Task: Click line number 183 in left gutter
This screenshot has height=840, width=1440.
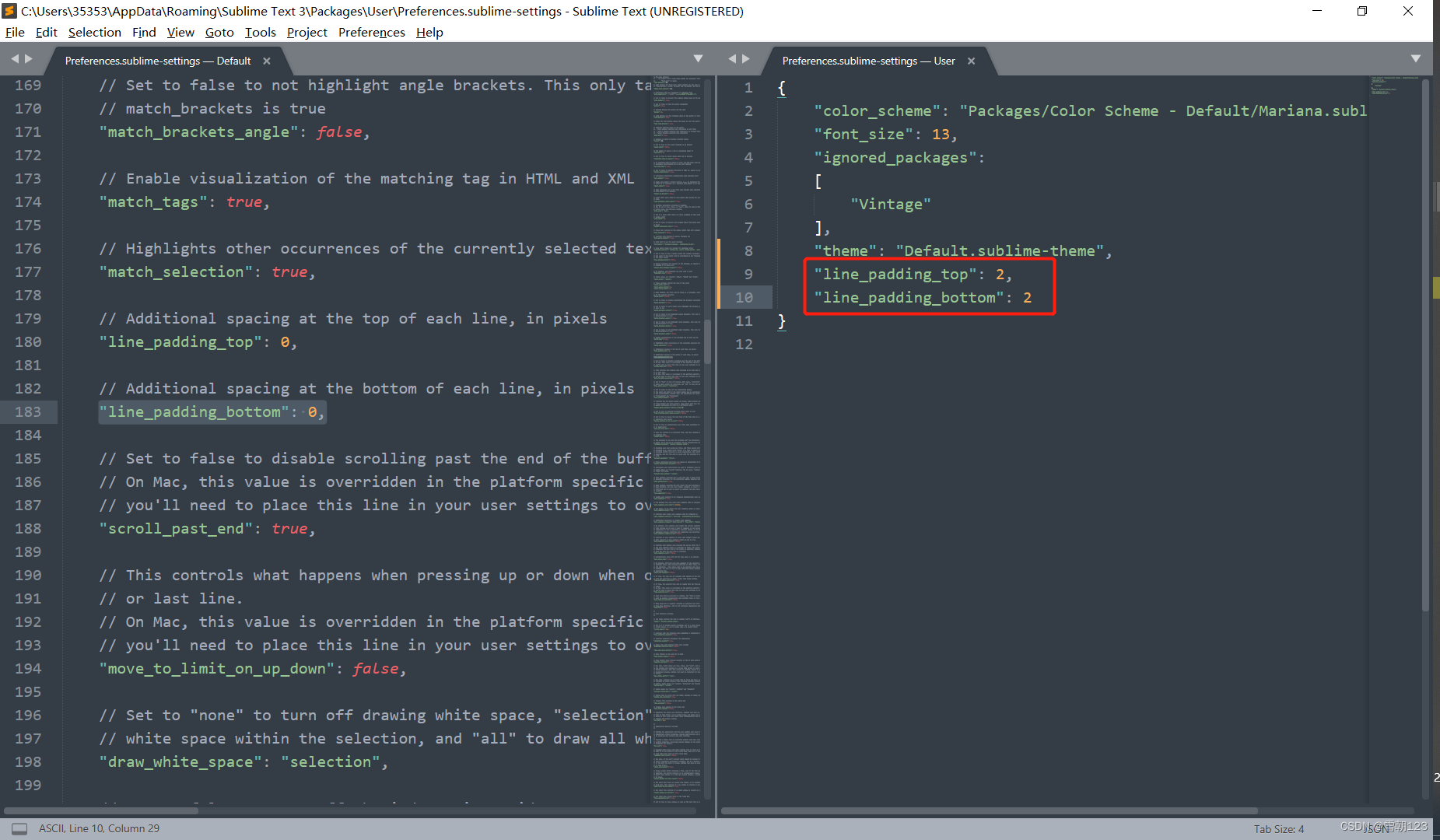Action: coord(28,411)
